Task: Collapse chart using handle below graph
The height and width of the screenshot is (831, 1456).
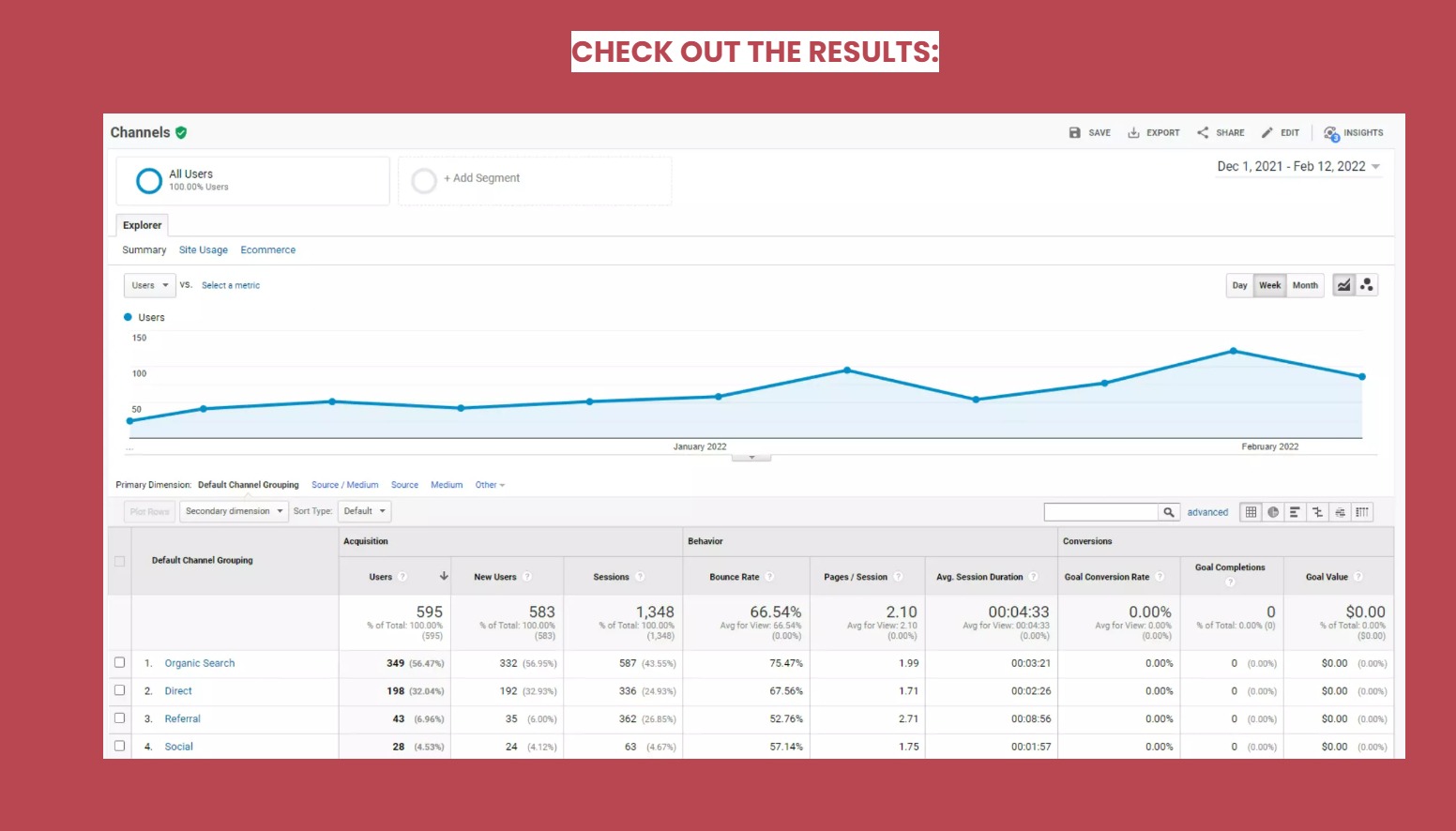Action: tap(751, 458)
